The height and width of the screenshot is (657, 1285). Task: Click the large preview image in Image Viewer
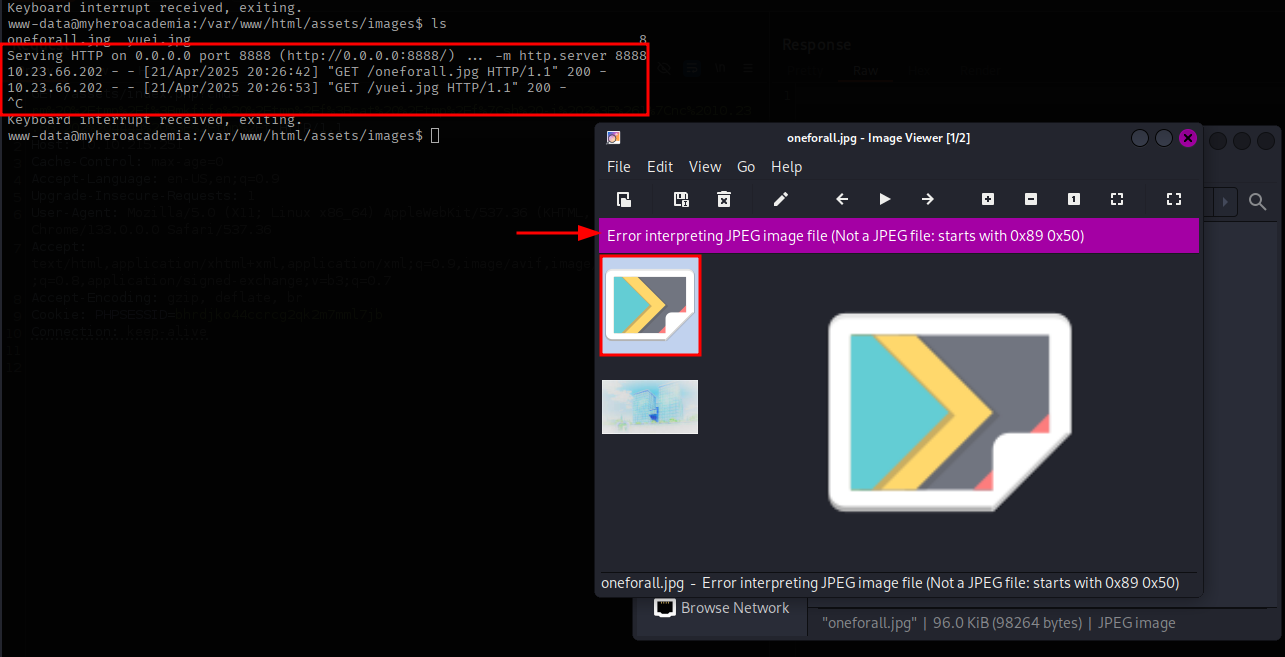tap(950, 412)
